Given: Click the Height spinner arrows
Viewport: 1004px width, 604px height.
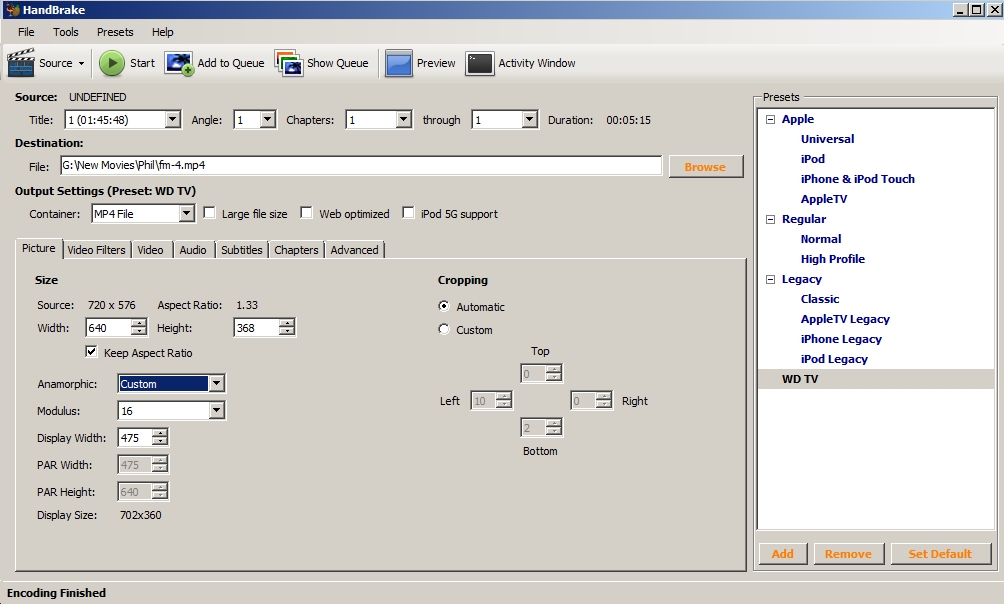Looking at the screenshot, I should coord(287,328).
